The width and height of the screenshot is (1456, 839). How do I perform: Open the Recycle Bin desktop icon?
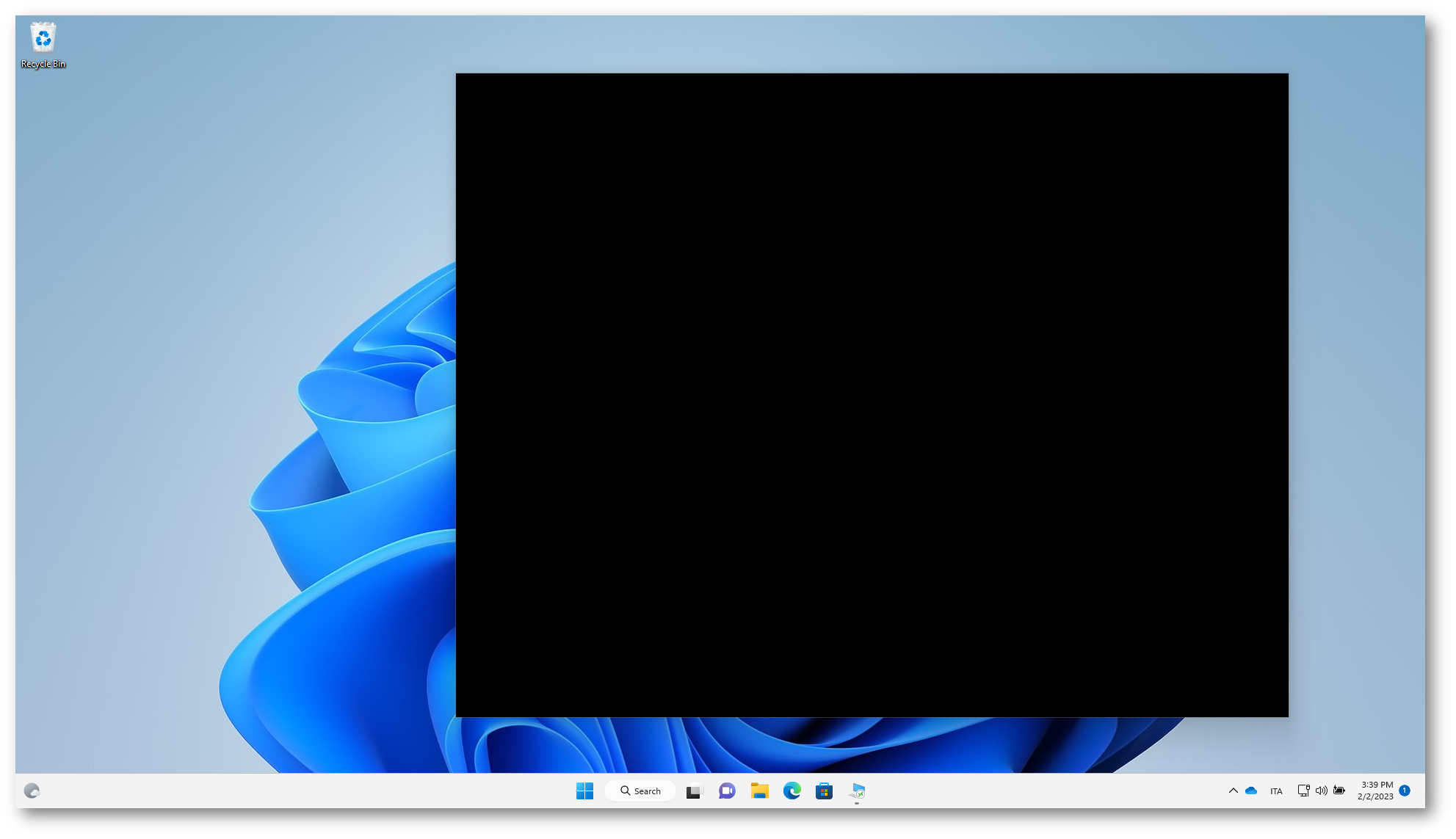[x=43, y=45]
